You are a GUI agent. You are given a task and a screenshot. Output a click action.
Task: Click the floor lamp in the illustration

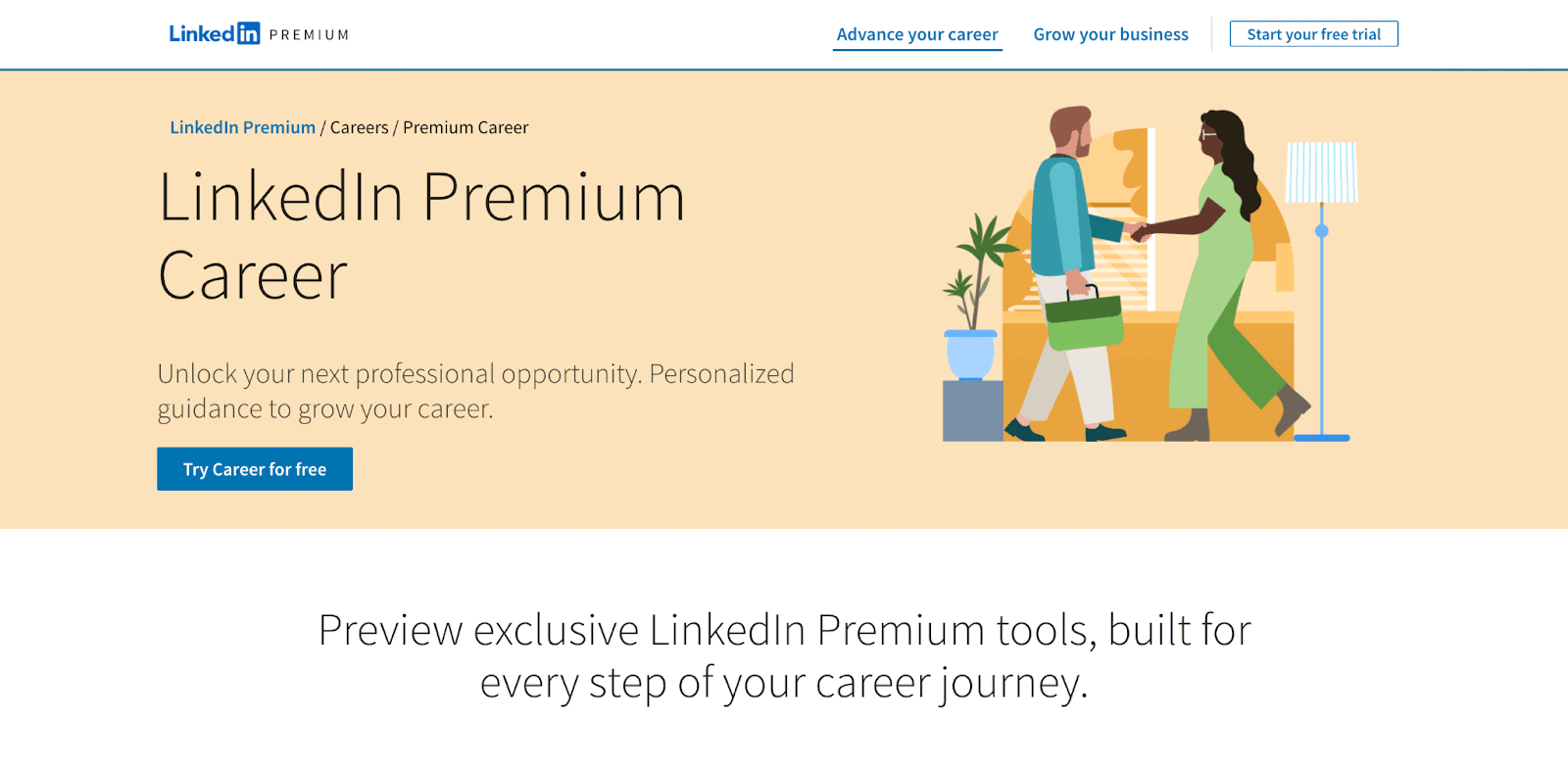coord(1322,291)
